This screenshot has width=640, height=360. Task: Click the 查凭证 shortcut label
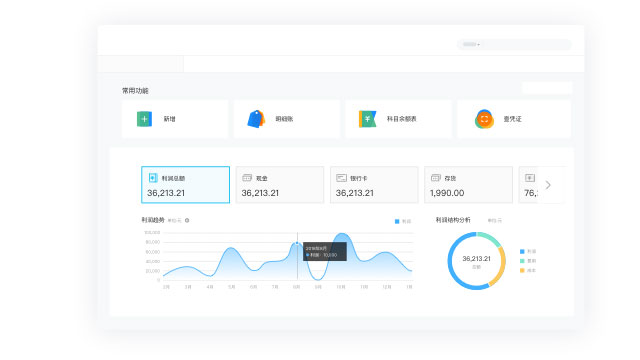512,119
